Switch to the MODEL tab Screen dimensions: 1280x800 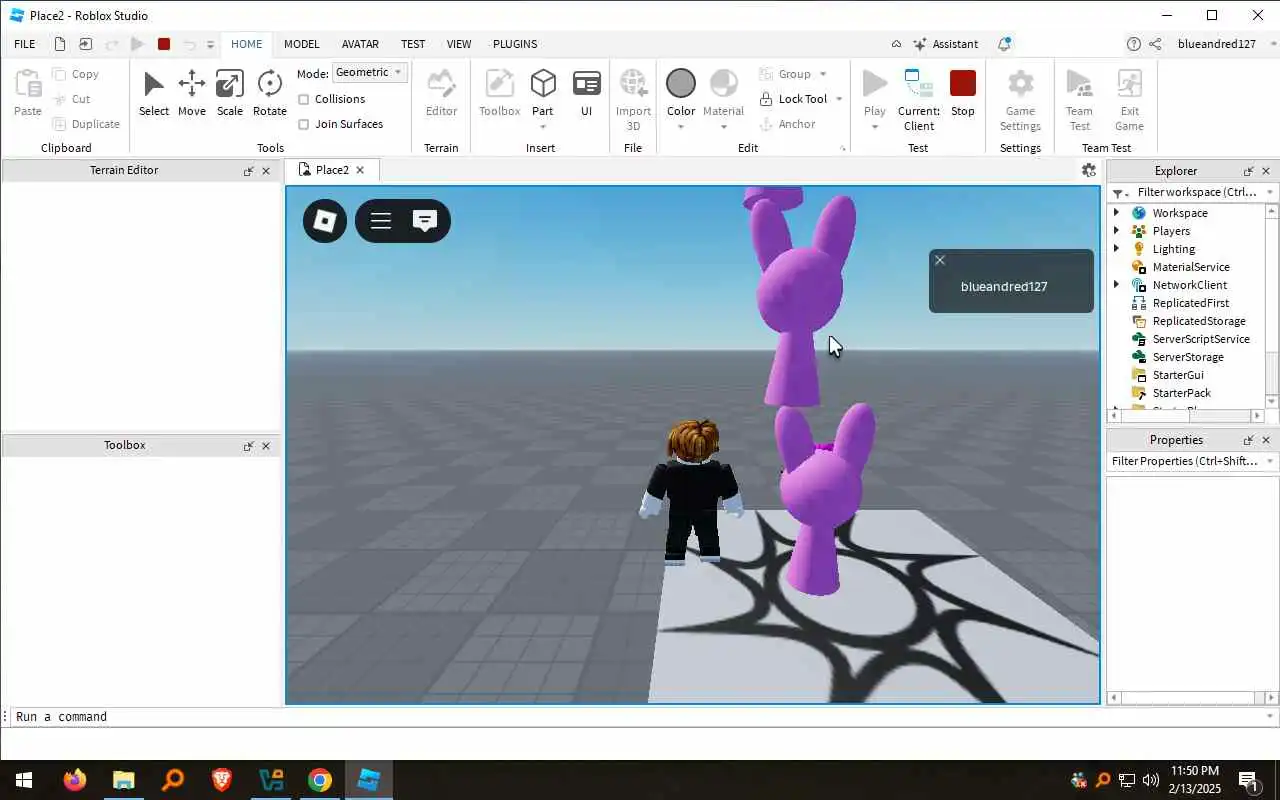tap(301, 44)
